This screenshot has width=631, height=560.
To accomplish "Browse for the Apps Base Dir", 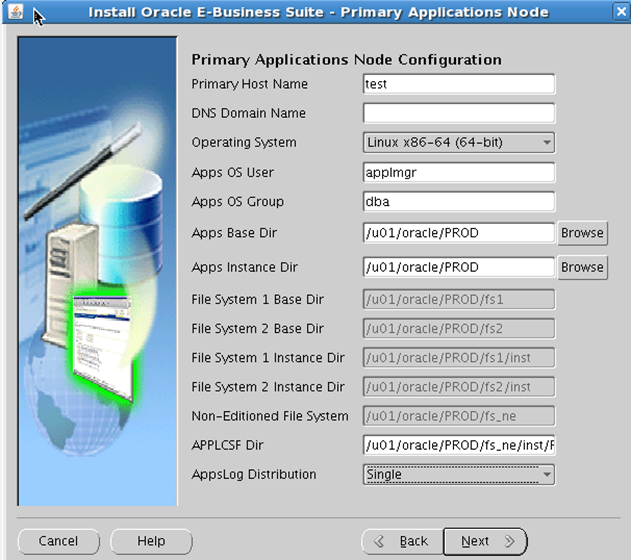I will (x=582, y=233).
